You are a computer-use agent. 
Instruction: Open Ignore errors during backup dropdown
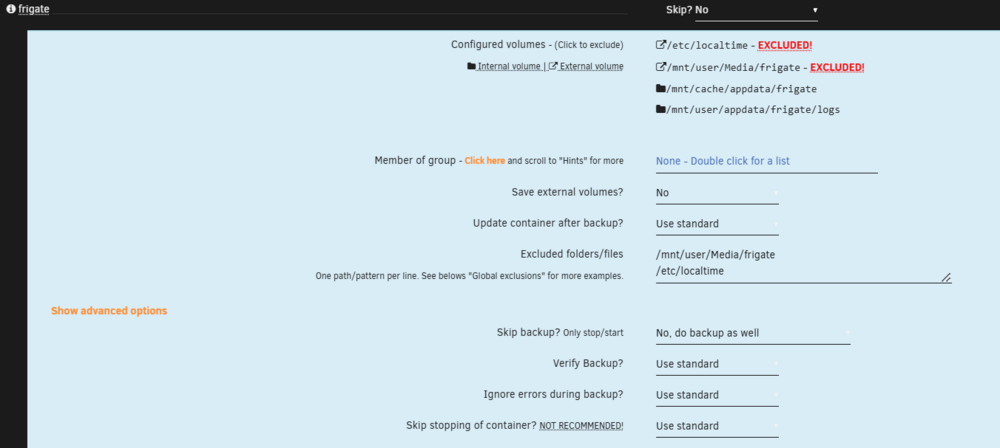click(717, 395)
